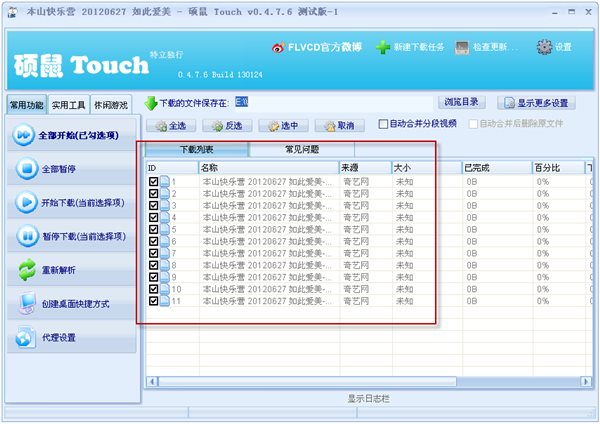The image size is (600, 424).
Task: Uncheck download item 4
Action: (x=153, y=217)
